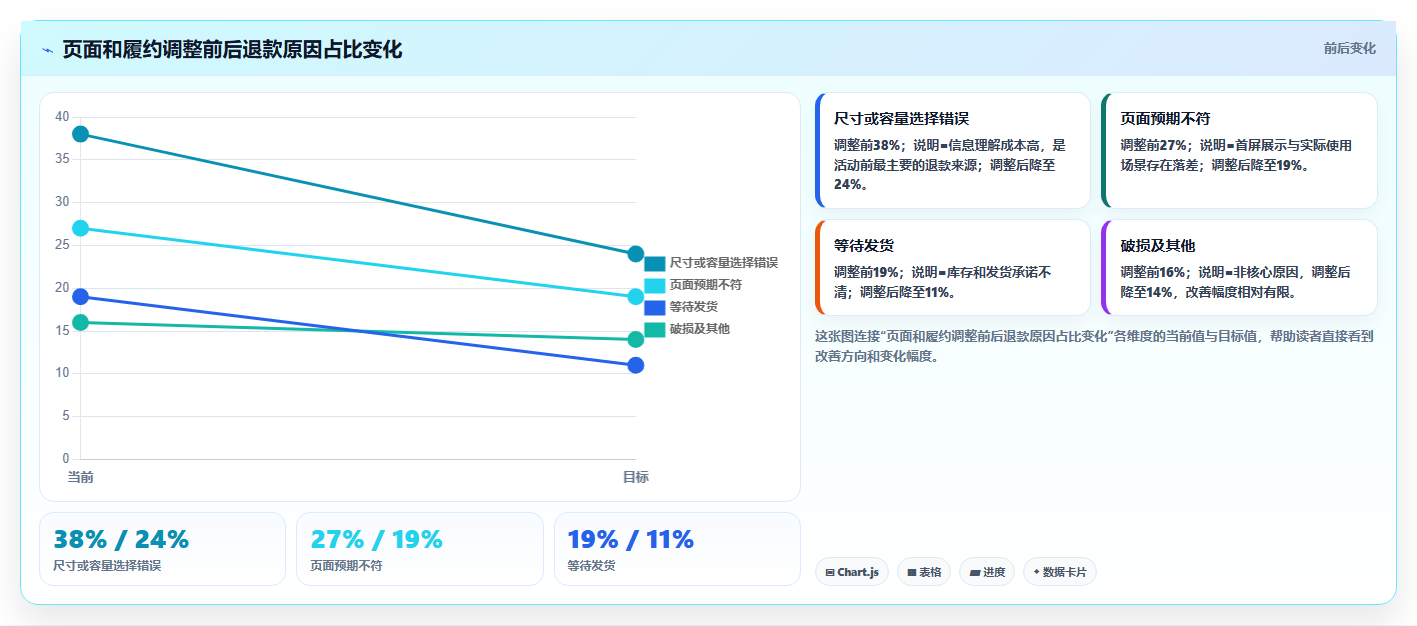Viewport: 1417px width, 626px height.
Task: Click the 19% / 11% stat card
Action: point(677,549)
